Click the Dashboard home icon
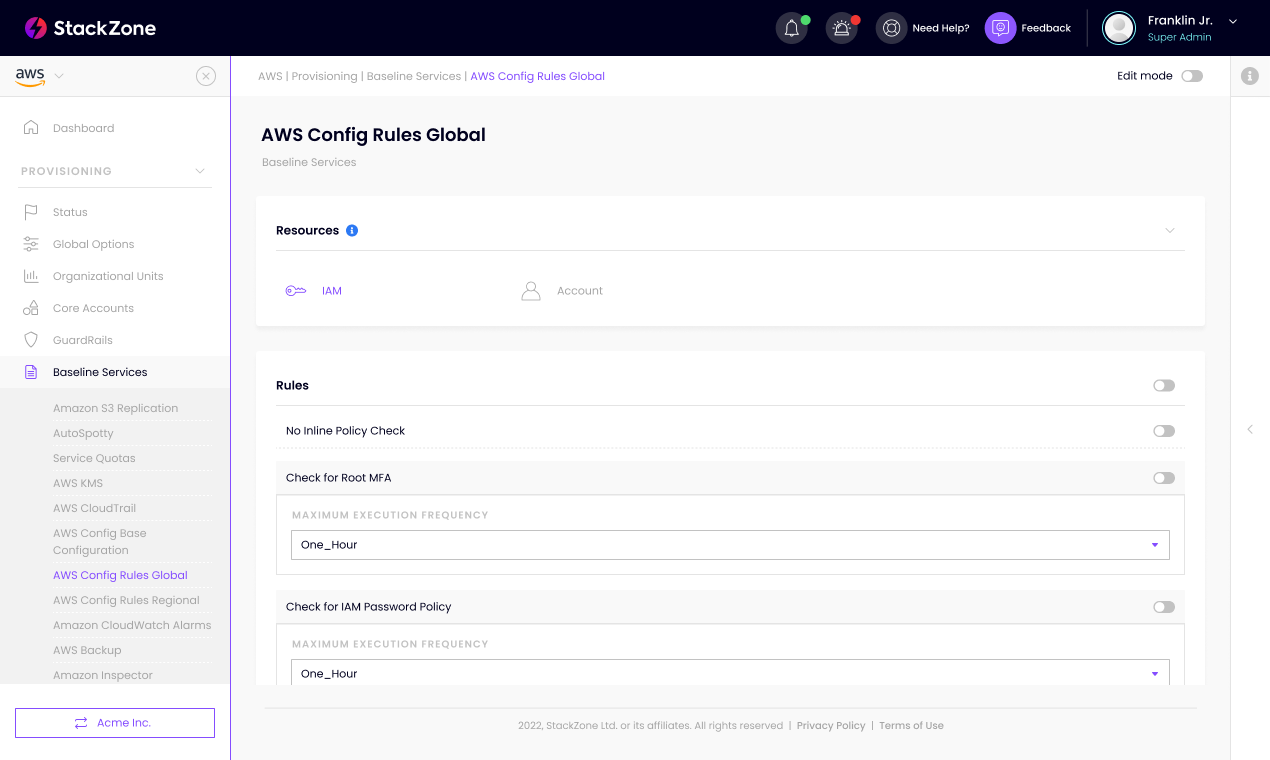Image resolution: width=1270 pixels, height=760 pixels. (x=31, y=128)
